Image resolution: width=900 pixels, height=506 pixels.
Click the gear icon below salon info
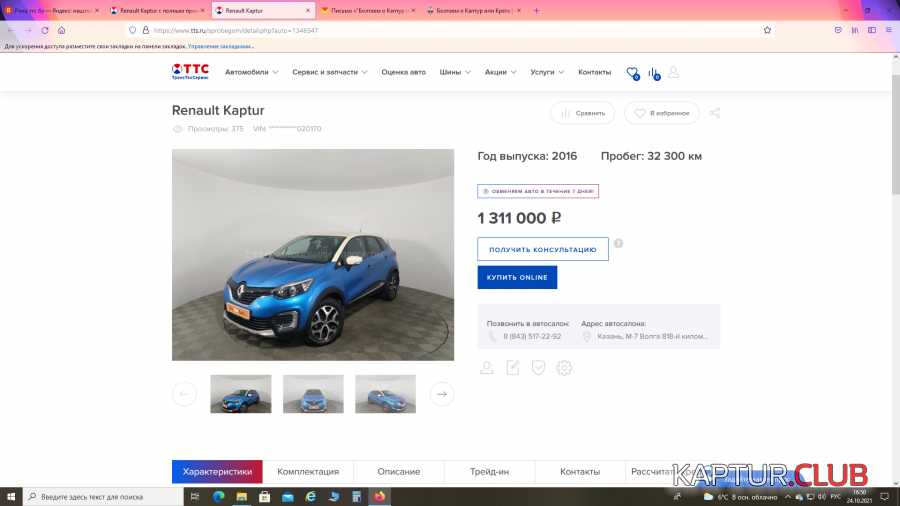[564, 368]
